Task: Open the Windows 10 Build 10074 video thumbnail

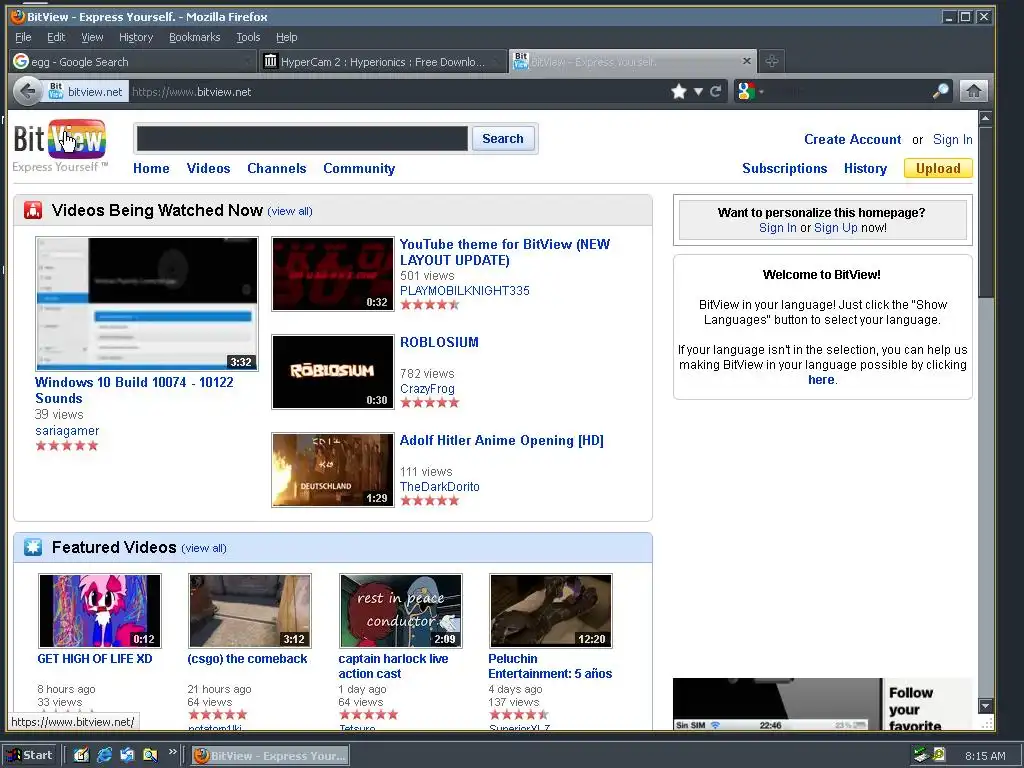Action: (x=147, y=304)
